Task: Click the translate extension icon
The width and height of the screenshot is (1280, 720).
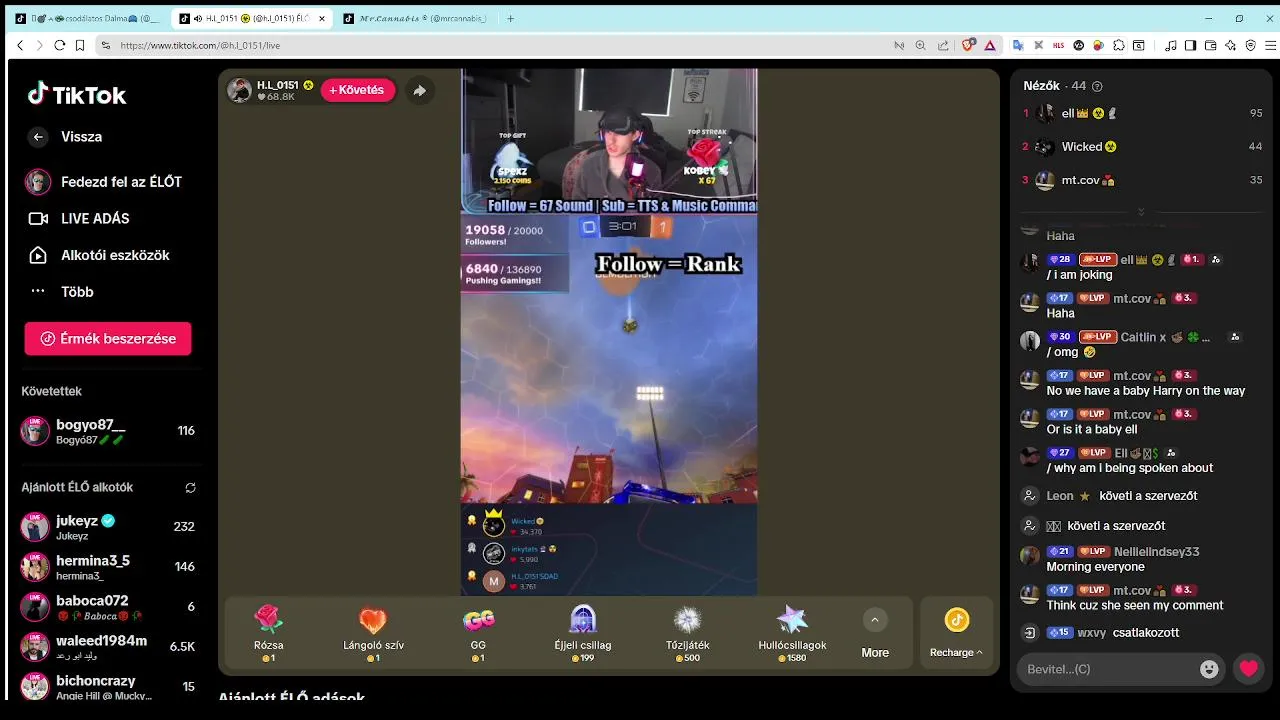Action: coord(1019,45)
